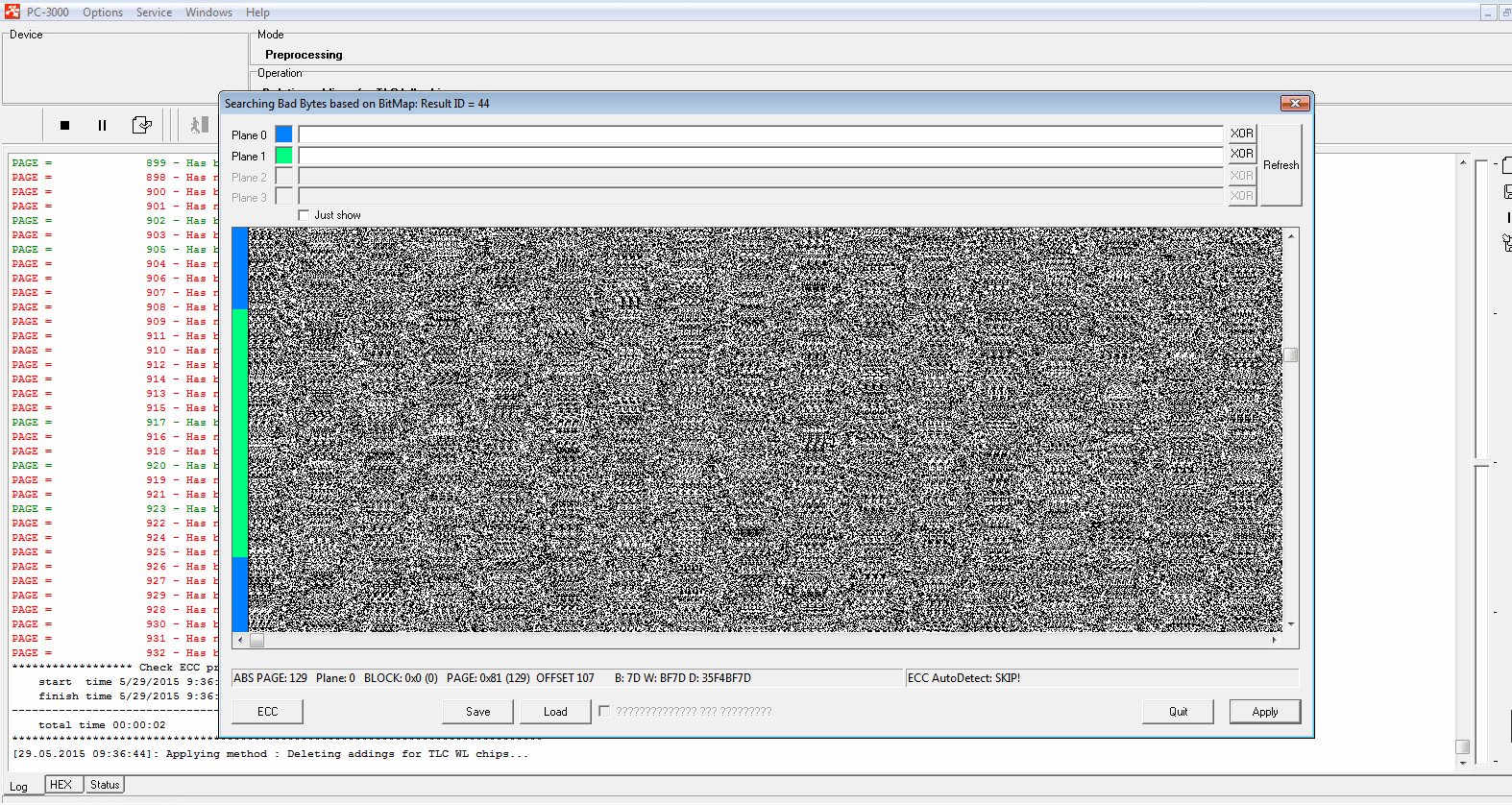Stop the running operation with the square icon
The height and width of the screenshot is (805, 1512).
(x=64, y=125)
